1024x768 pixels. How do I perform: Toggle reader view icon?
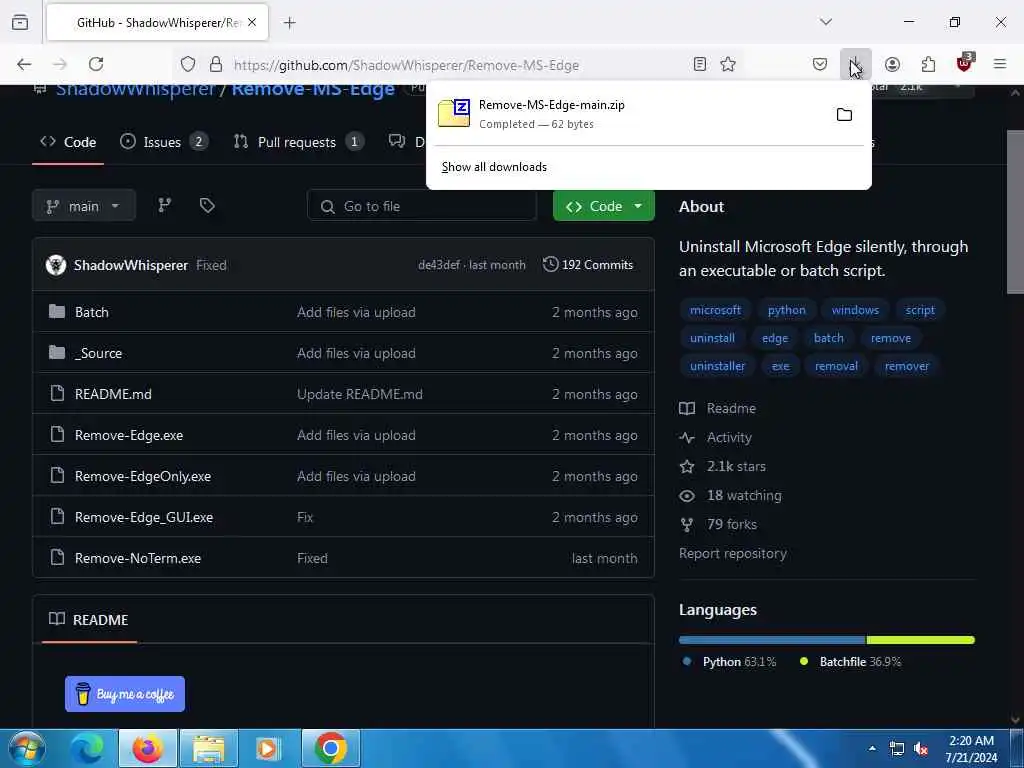(699, 64)
